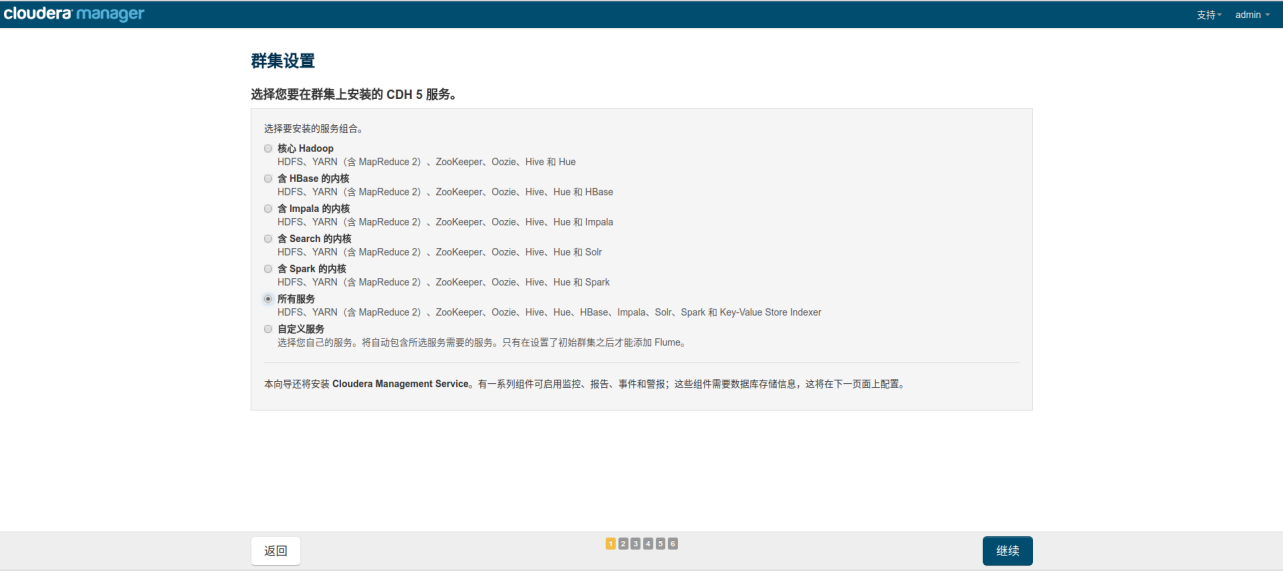Go to wizard step 4 indicator
Image resolution: width=1283 pixels, height=571 pixels.
[x=648, y=543]
